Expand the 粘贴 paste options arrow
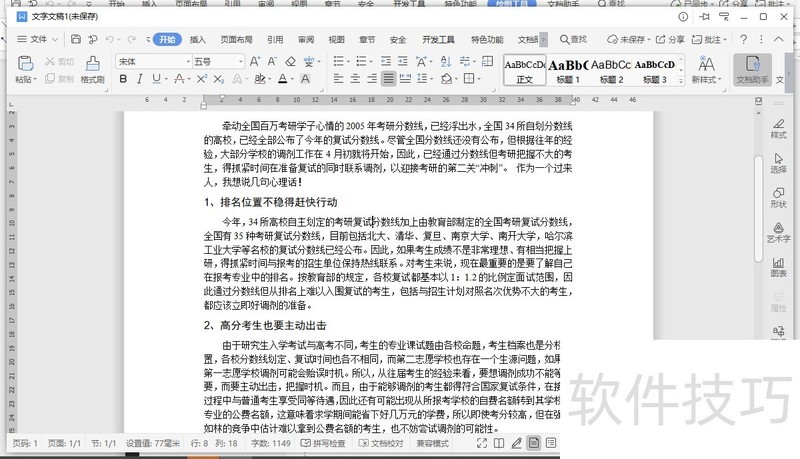Screen dimensions: 800x459 pyautogui.click(x=35, y=80)
